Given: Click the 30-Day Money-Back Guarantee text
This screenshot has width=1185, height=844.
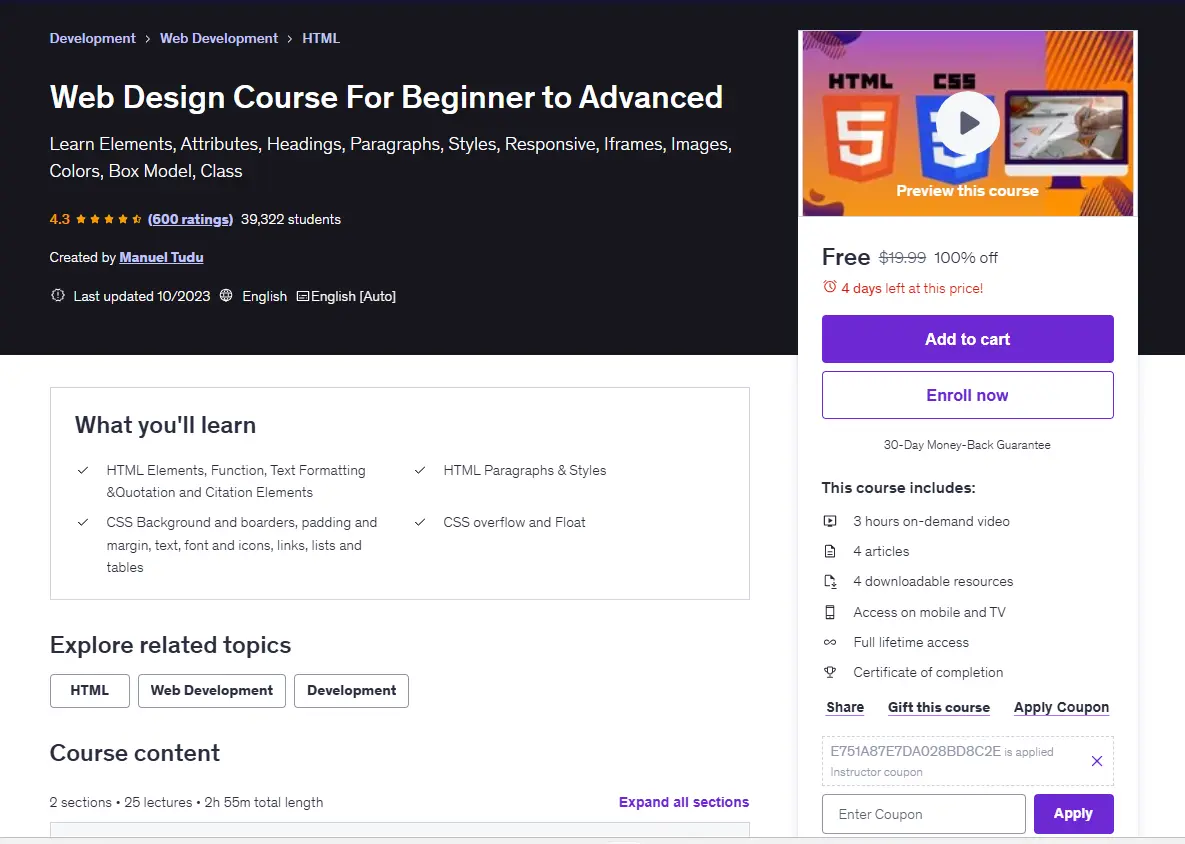Looking at the screenshot, I should tap(967, 445).
